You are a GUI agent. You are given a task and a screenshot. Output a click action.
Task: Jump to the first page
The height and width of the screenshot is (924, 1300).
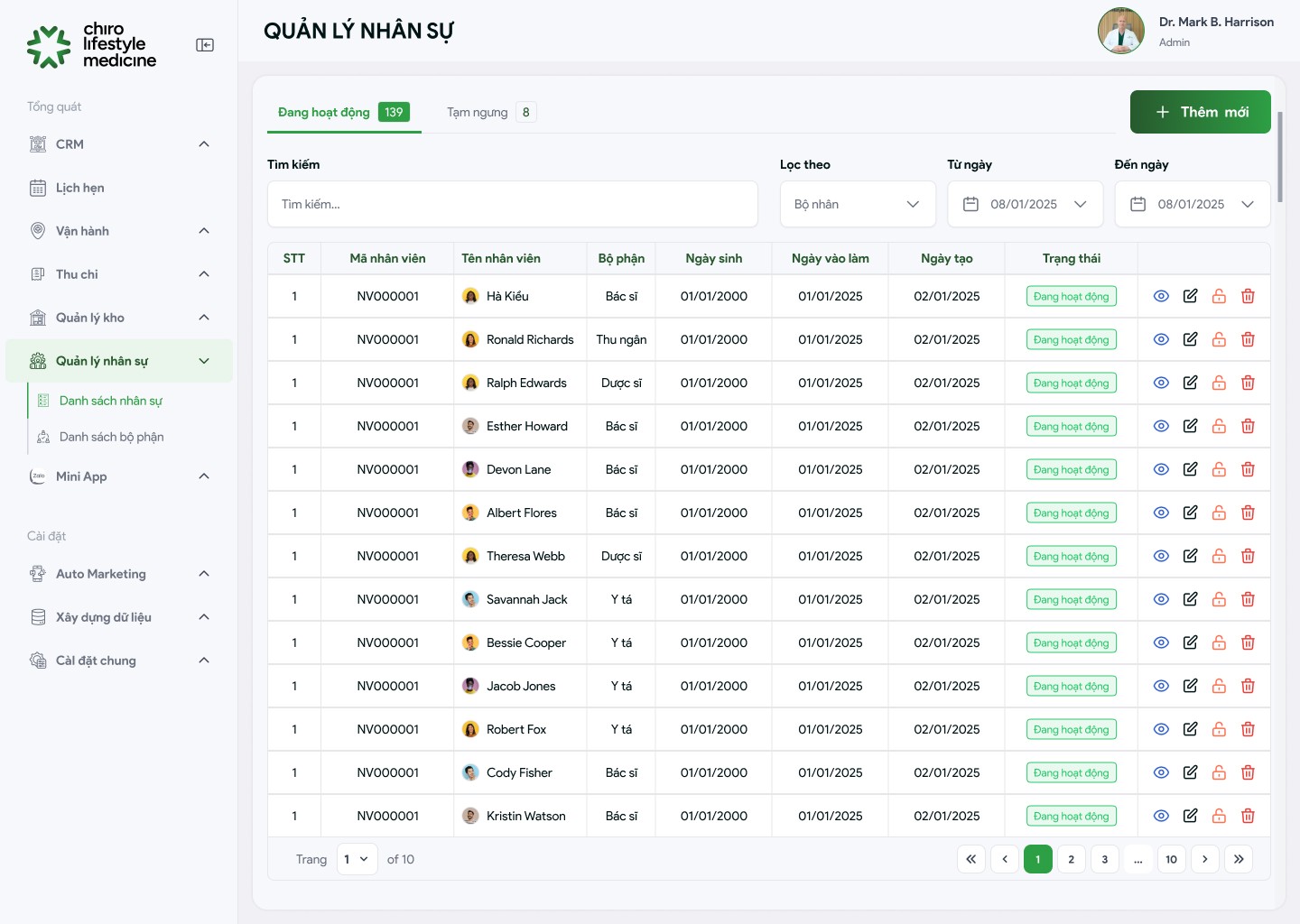(x=971, y=859)
